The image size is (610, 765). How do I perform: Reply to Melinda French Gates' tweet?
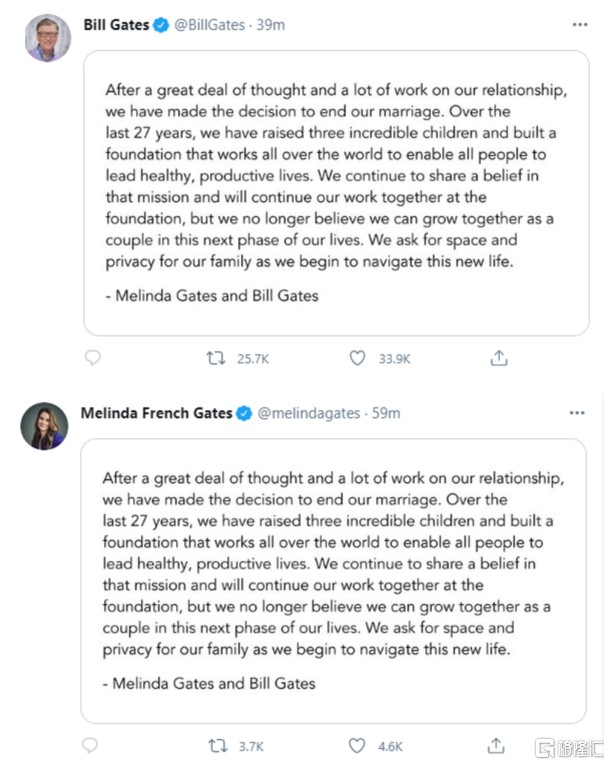90,745
